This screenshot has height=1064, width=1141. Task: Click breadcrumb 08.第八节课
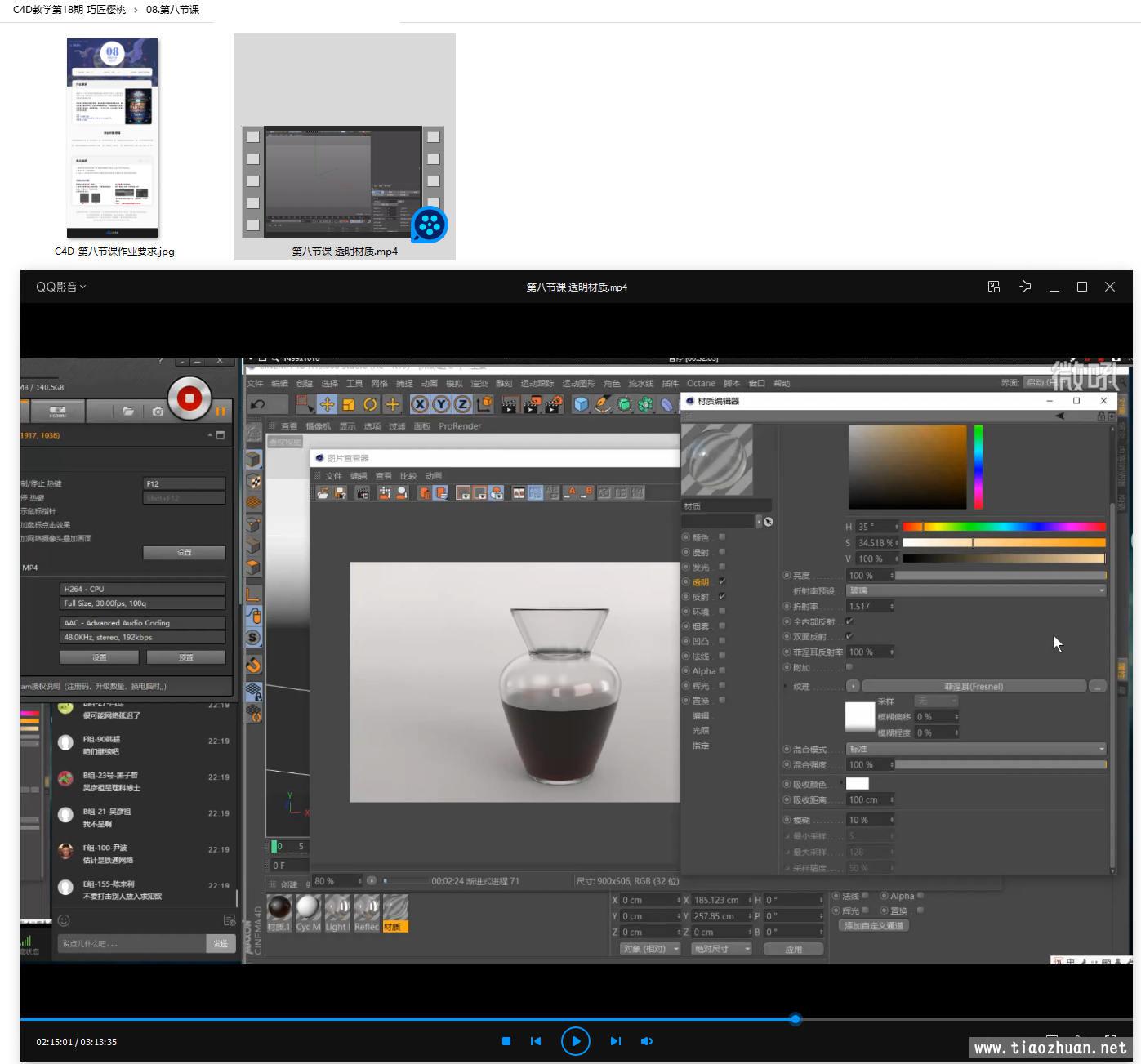[x=172, y=10]
